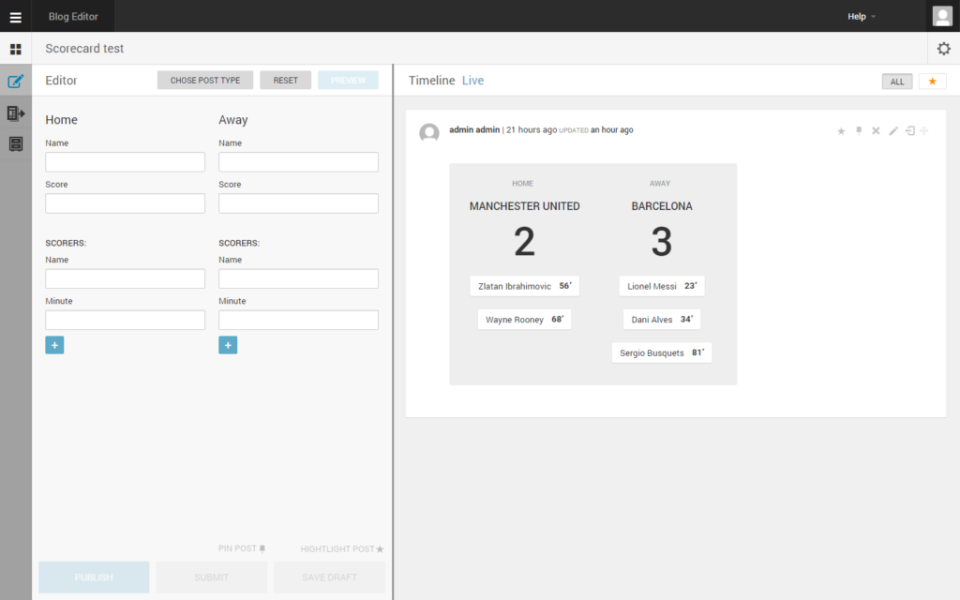The width and height of the screenshot is (960, 600).
Task: Pin the admin scorecard post
Action: click(x=858, y=130)
